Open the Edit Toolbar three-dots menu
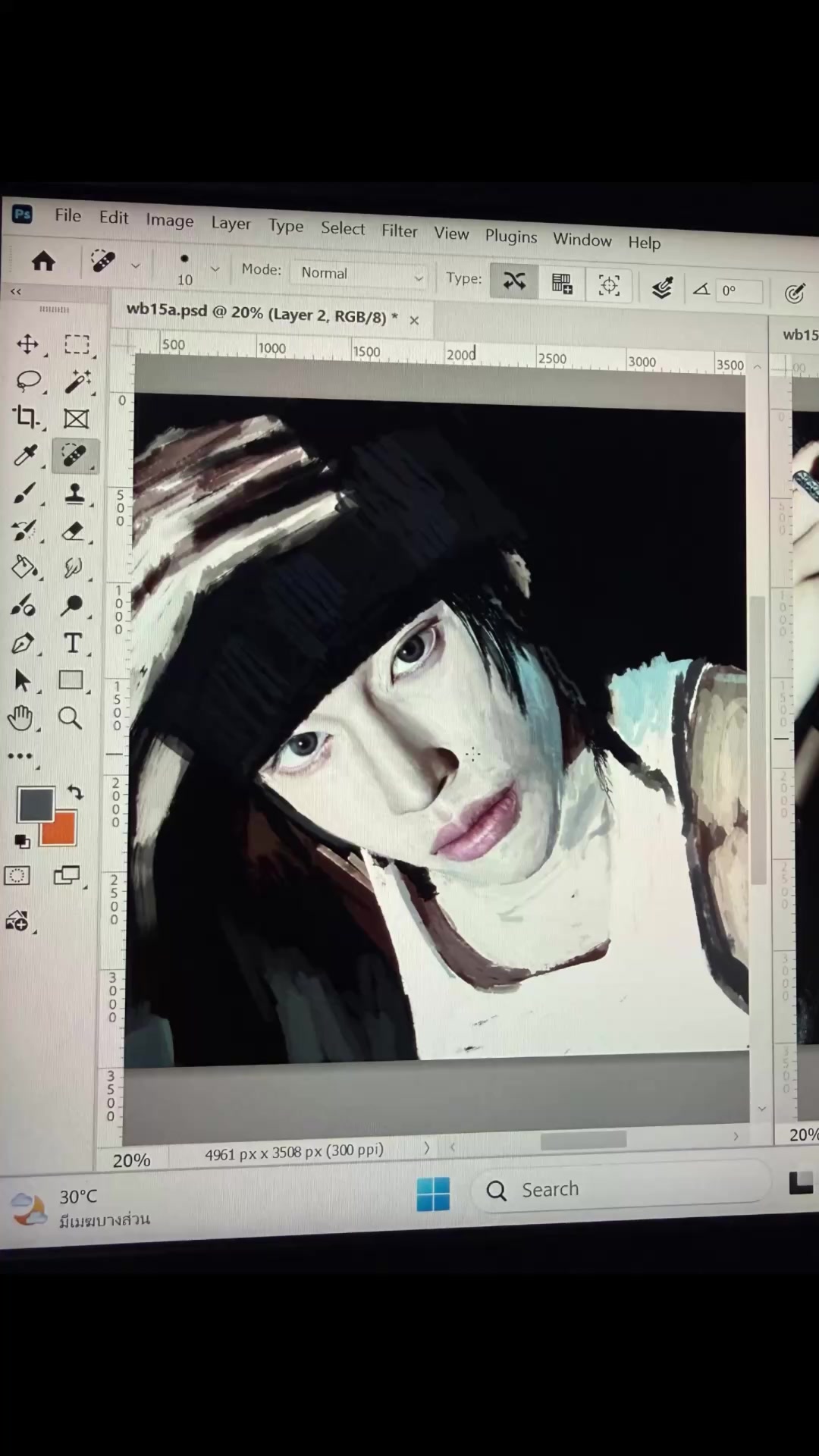This screenshot has height=1456, width=819. [20, 756]
